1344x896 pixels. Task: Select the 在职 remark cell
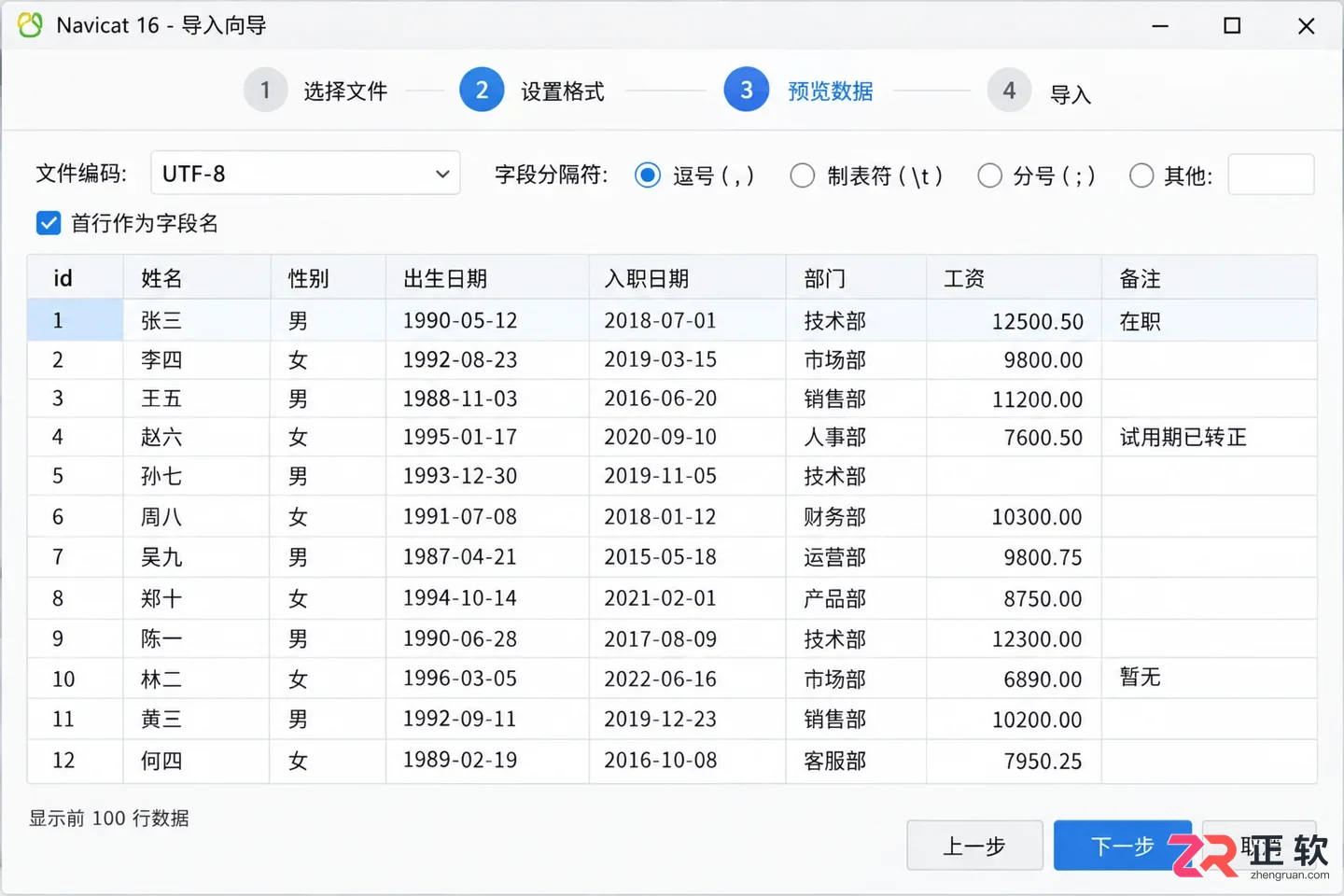point(1210,320)
